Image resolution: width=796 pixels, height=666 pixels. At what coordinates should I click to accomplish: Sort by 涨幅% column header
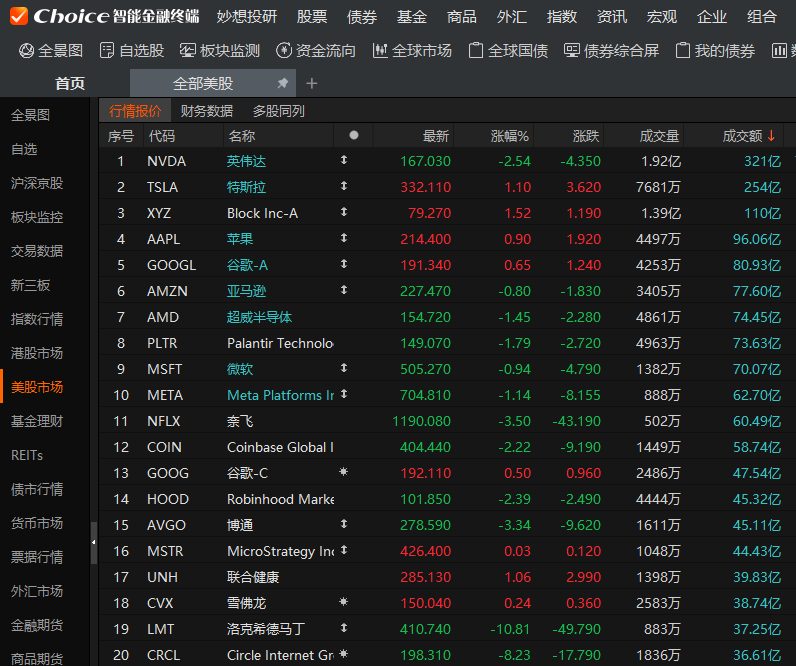pyautogui.click(x=510, y=136)
